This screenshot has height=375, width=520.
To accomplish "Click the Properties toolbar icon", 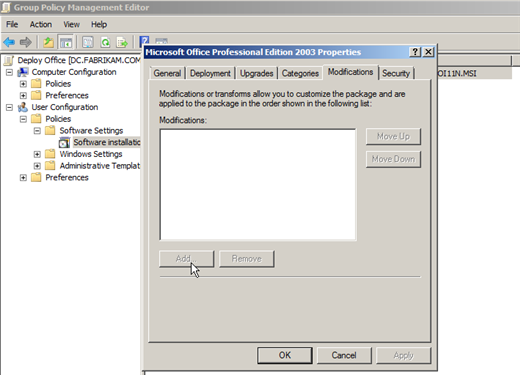I will tap(88, 42).
